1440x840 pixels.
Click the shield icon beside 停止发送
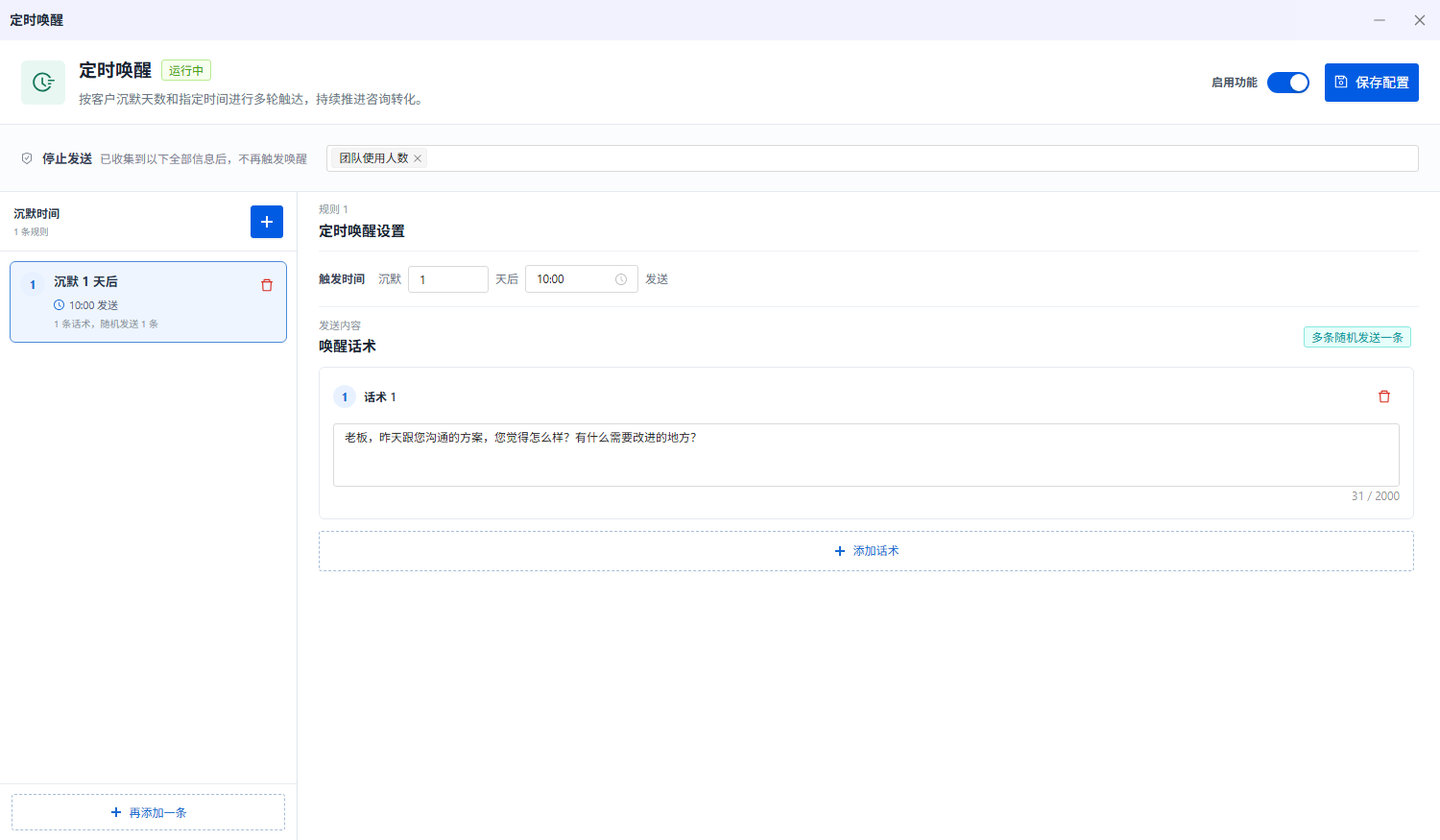27,158
